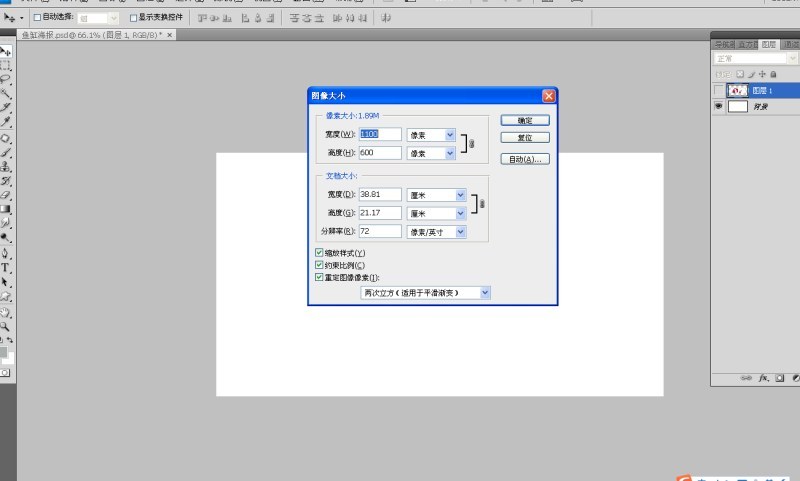The width and height of the screenshot is (800, 481).
Task: Select the Healing Brush tool
Action: click(x=6, y=138)
